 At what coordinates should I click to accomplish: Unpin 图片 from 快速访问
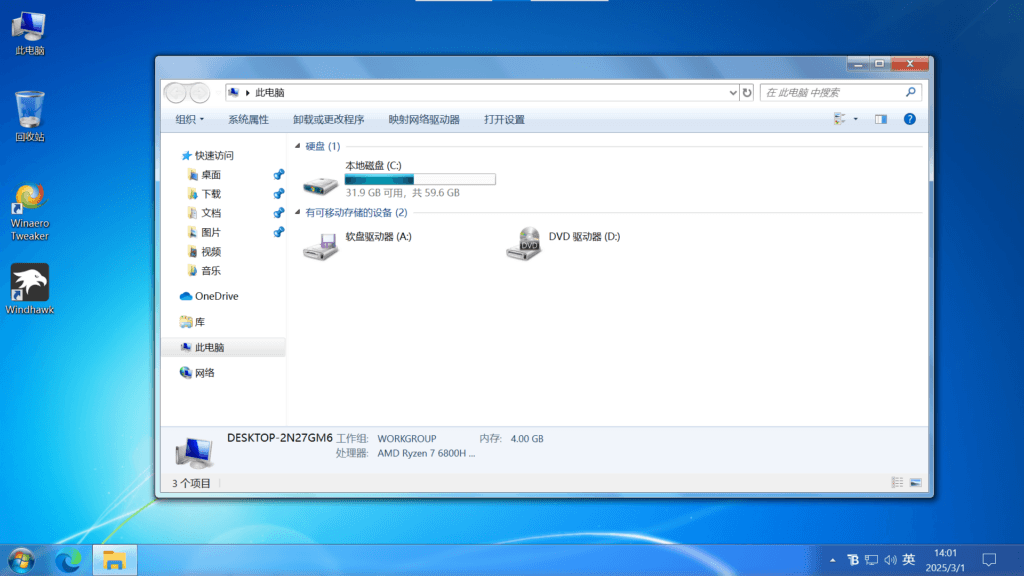point(277,232)
